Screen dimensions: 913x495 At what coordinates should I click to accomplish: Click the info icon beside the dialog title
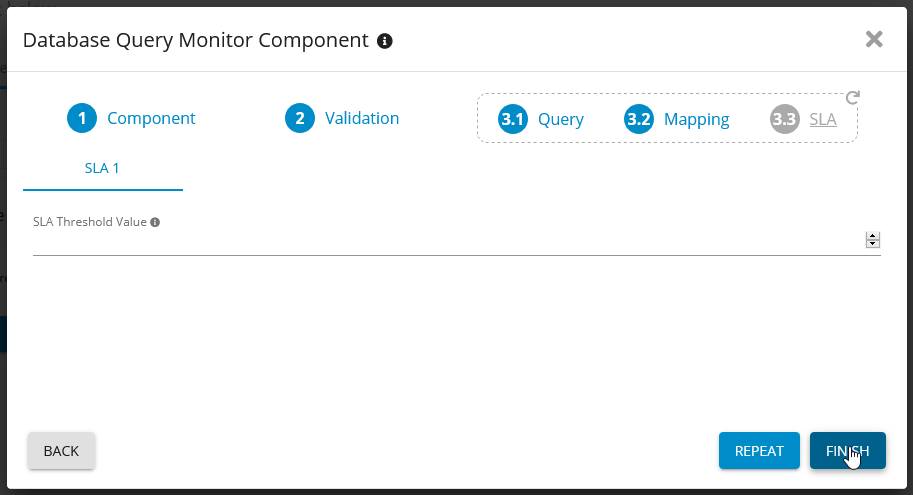(x=385, y=41)
